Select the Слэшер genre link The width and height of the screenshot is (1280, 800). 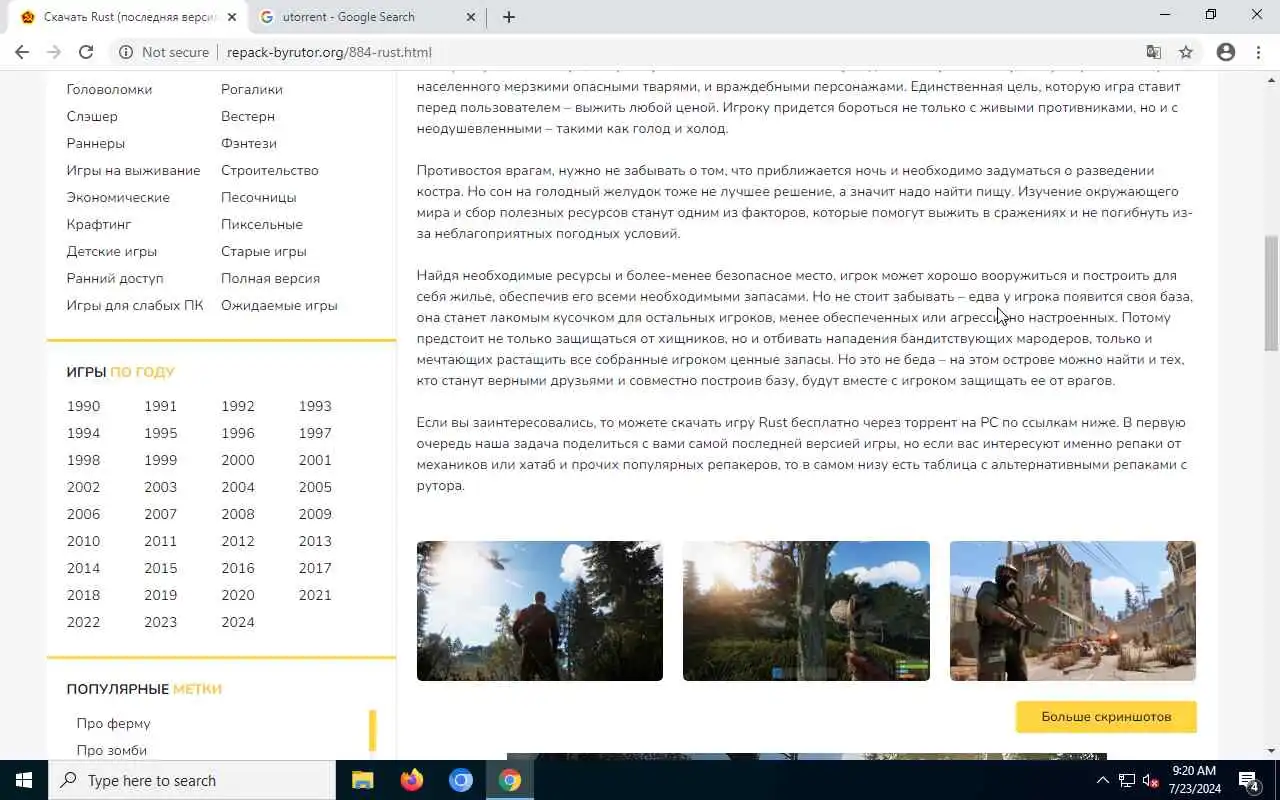[92, 116]
